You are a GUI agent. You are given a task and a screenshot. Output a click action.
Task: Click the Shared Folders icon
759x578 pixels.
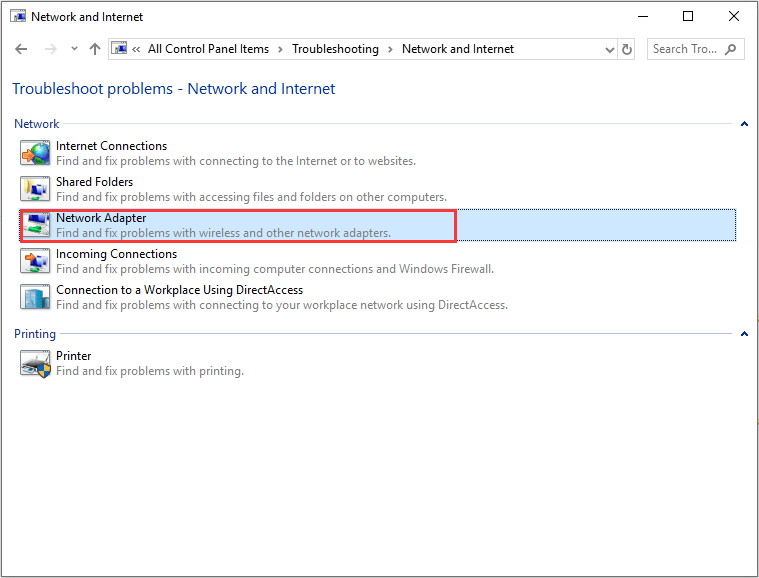[35, 189]
